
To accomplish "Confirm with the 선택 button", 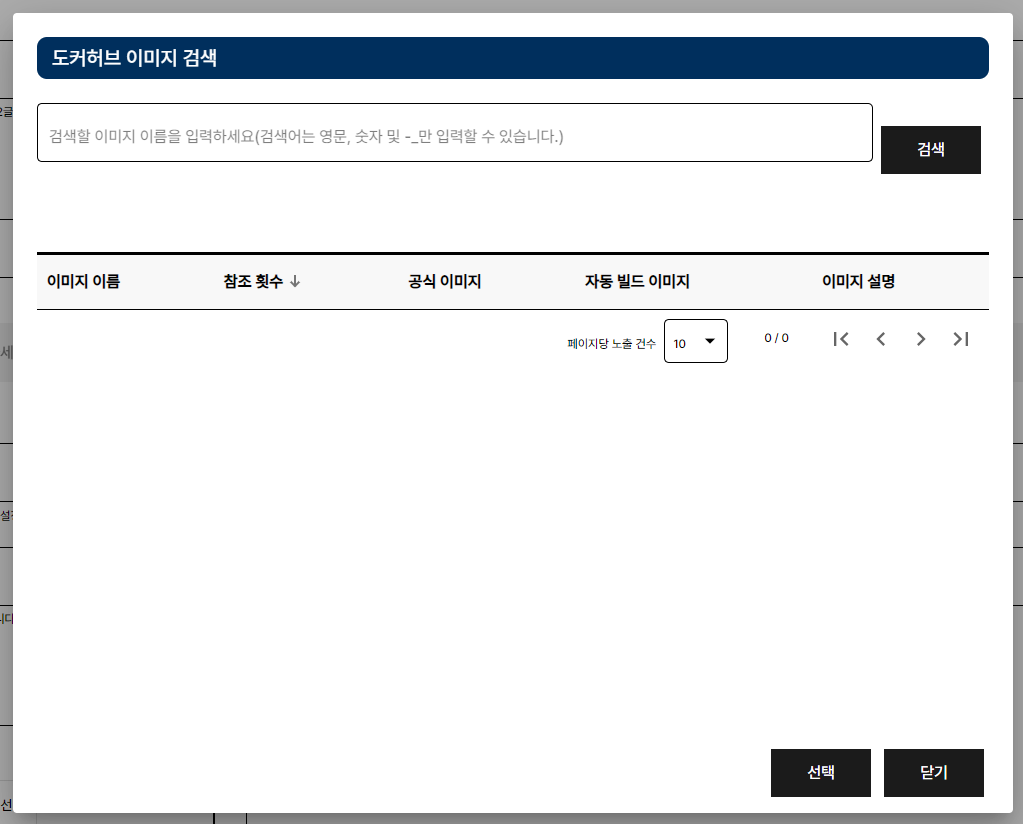I will [x=820, y=773].
